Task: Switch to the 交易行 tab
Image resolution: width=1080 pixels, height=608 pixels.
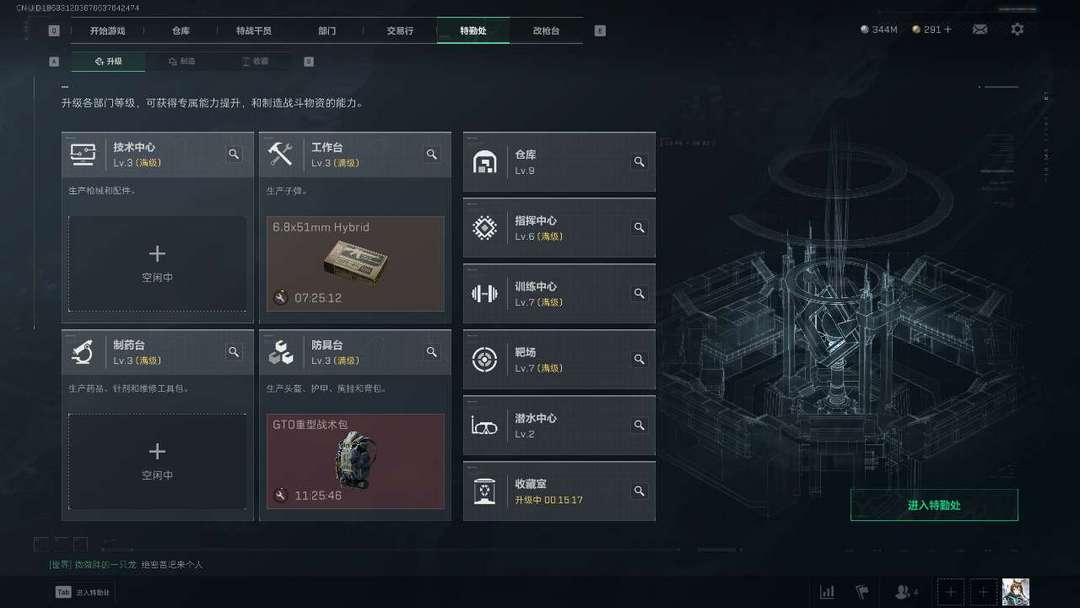Action: click(400, 31)
